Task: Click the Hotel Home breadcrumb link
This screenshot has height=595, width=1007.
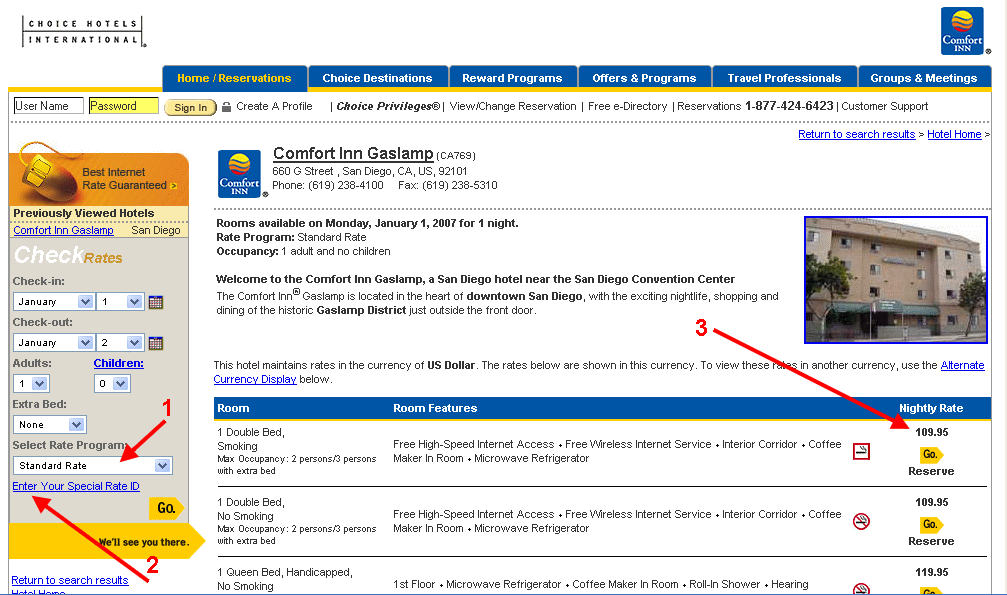Action: 954,134
